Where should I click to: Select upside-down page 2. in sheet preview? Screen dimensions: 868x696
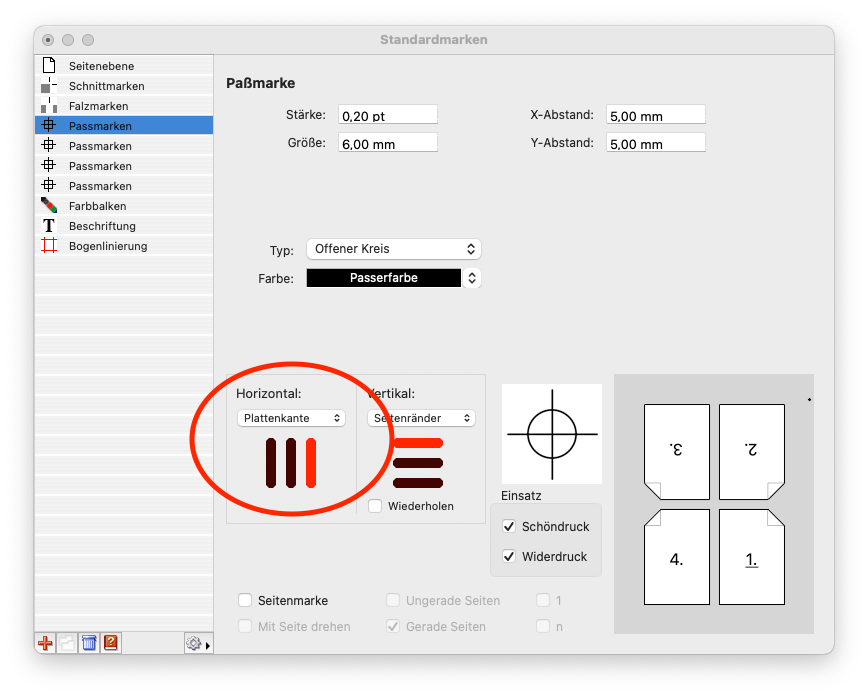tap(751, 451)
